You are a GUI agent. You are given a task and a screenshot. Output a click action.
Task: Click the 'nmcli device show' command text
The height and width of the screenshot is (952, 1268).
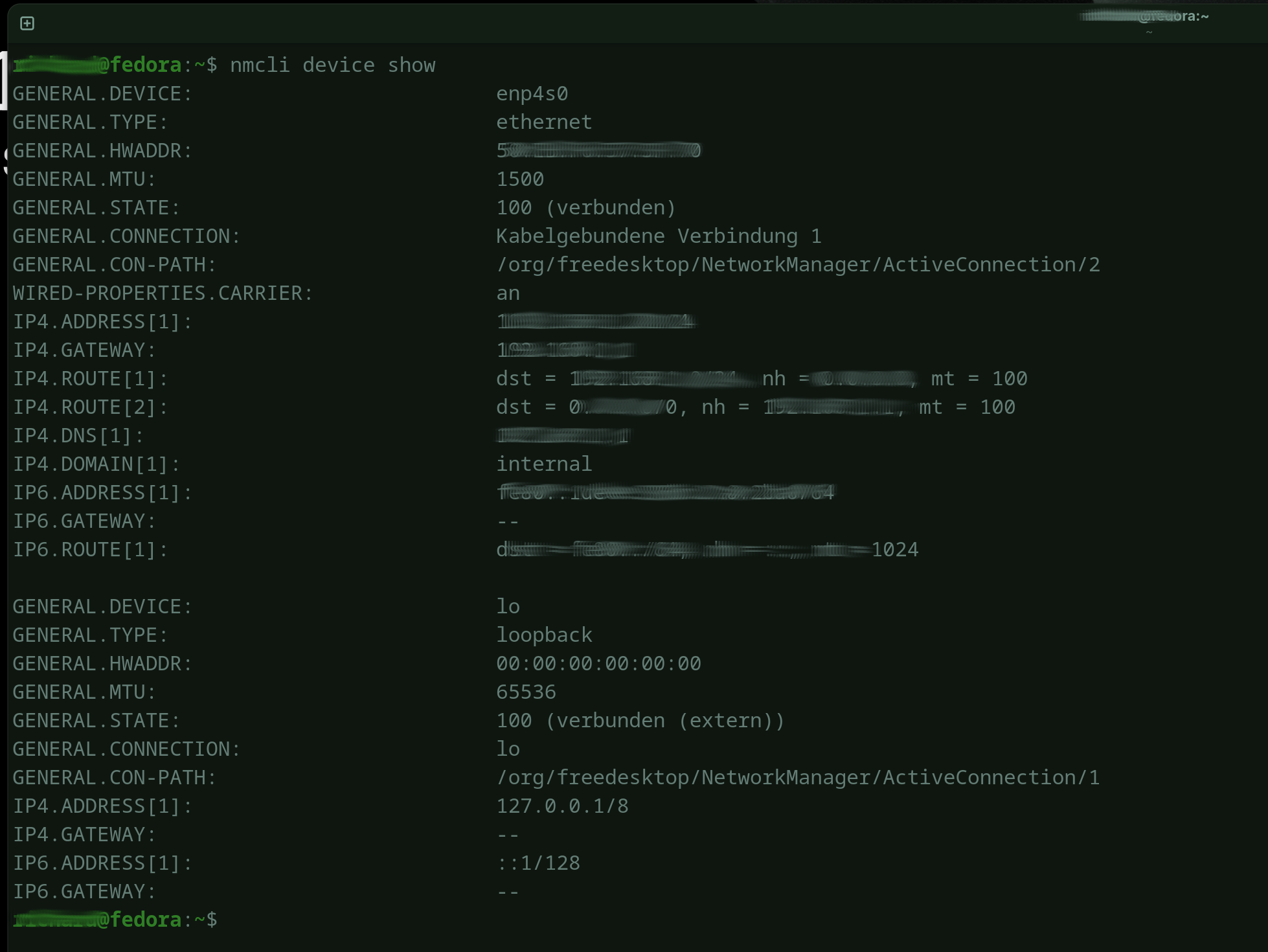click(333, 65)
